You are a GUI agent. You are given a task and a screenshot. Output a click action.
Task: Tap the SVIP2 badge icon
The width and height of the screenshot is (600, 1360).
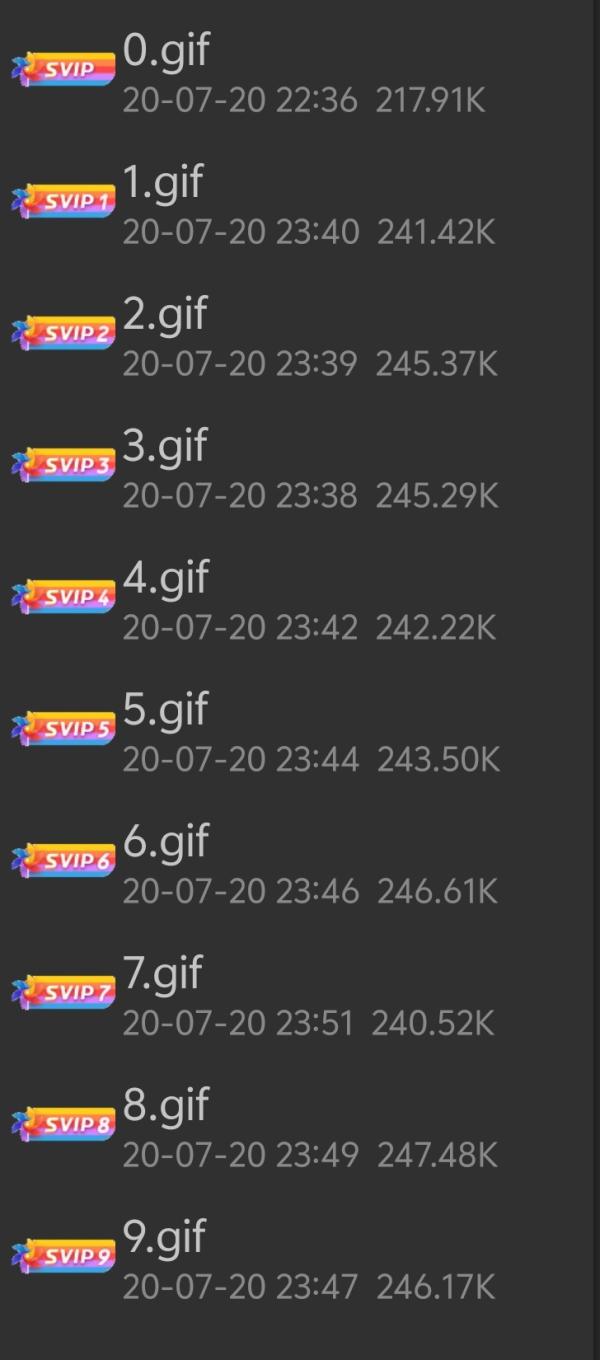(64, 333)
